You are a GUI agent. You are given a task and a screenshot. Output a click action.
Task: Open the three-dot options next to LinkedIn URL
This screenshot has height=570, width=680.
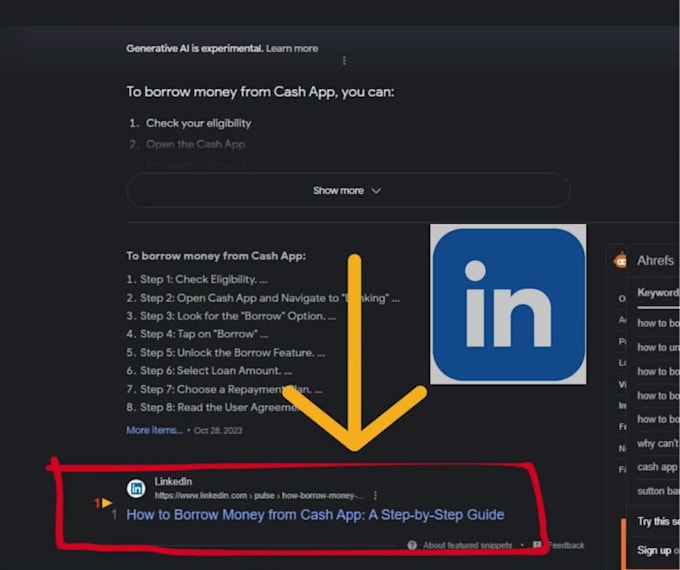[x=375, y=495]
